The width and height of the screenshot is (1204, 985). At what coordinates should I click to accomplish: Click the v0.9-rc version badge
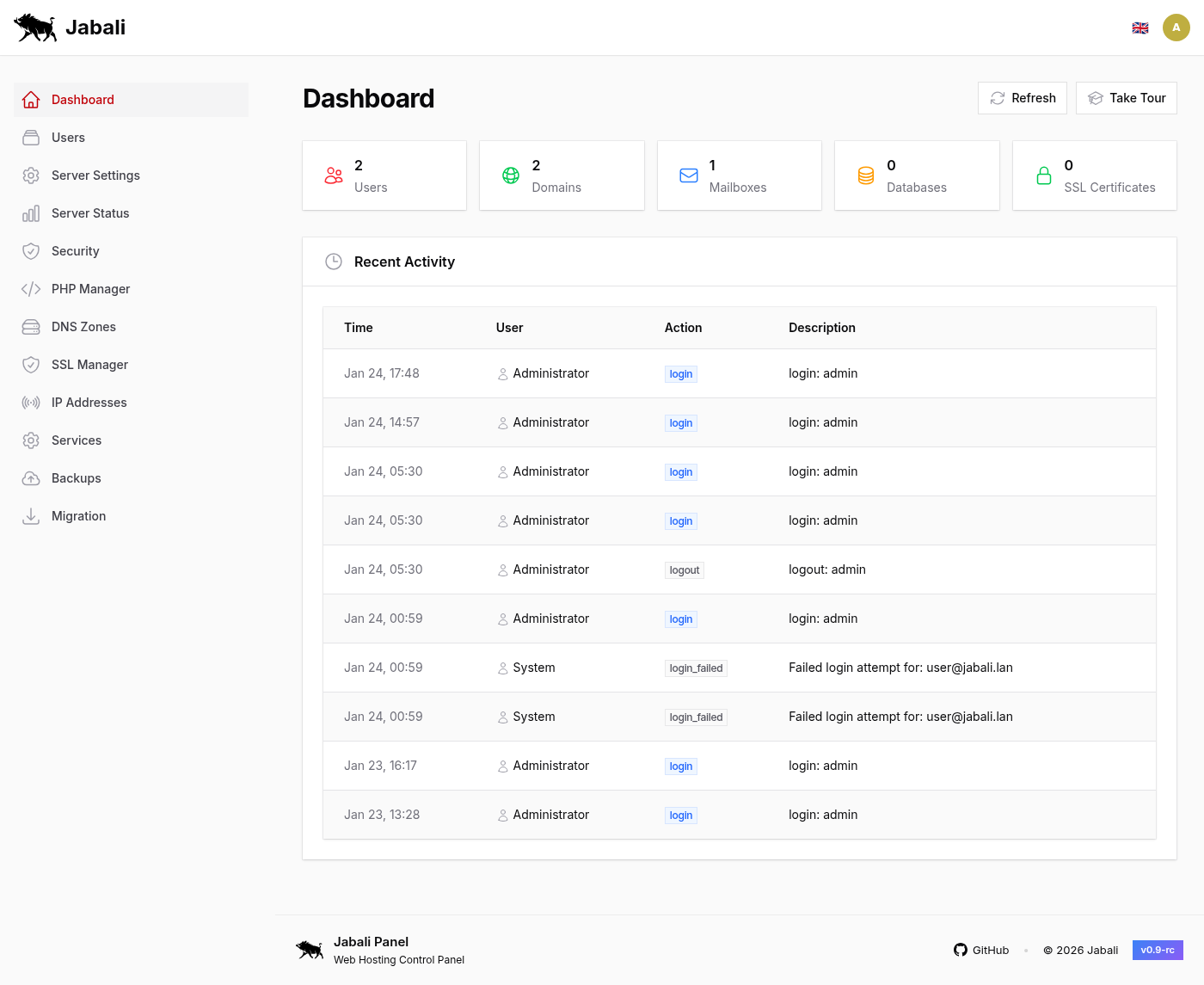1158,950
